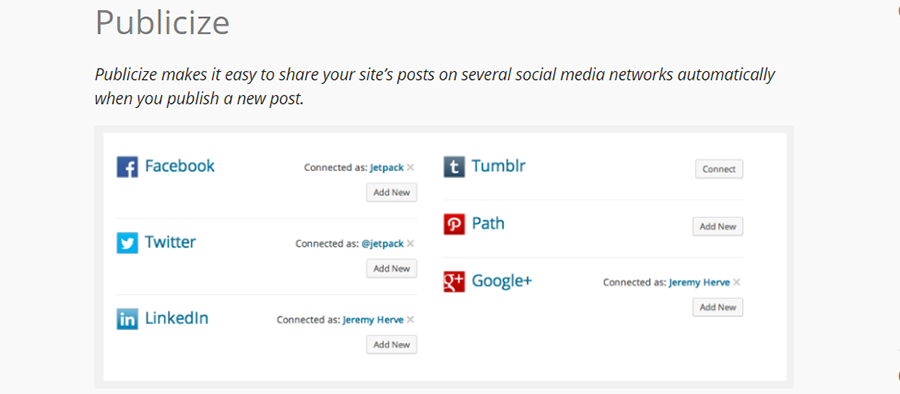Add a new Twitter connection
This screenshot has width=900, height=394.
pos(391,268)
